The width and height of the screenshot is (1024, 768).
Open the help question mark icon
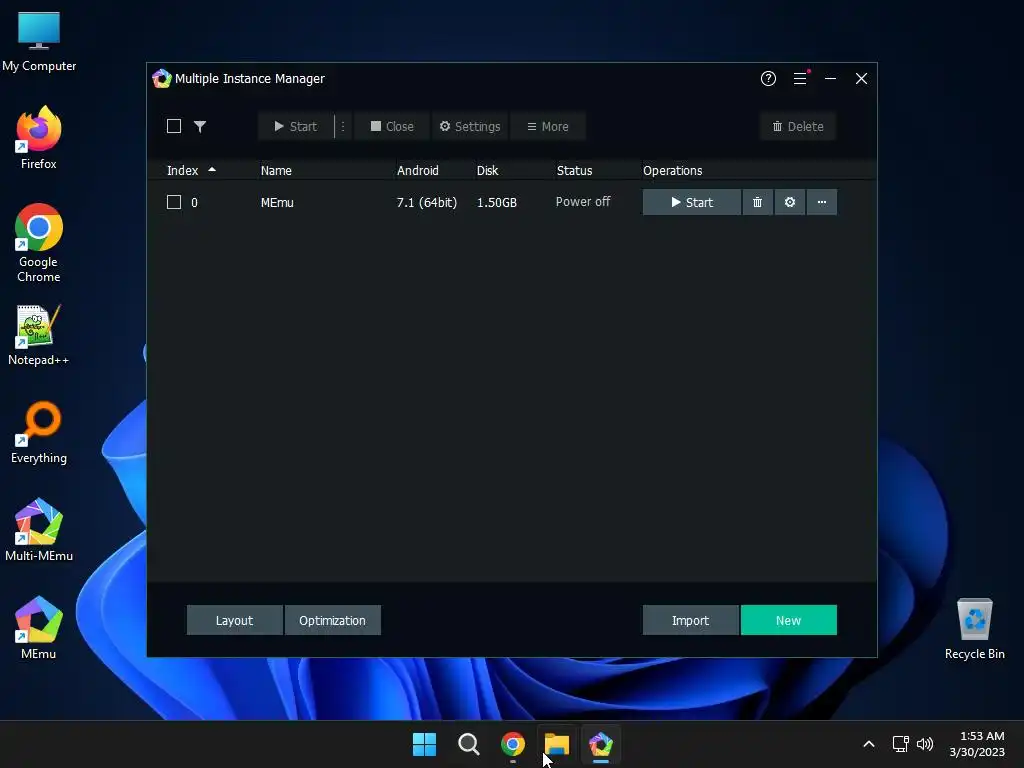pos(768,78)
